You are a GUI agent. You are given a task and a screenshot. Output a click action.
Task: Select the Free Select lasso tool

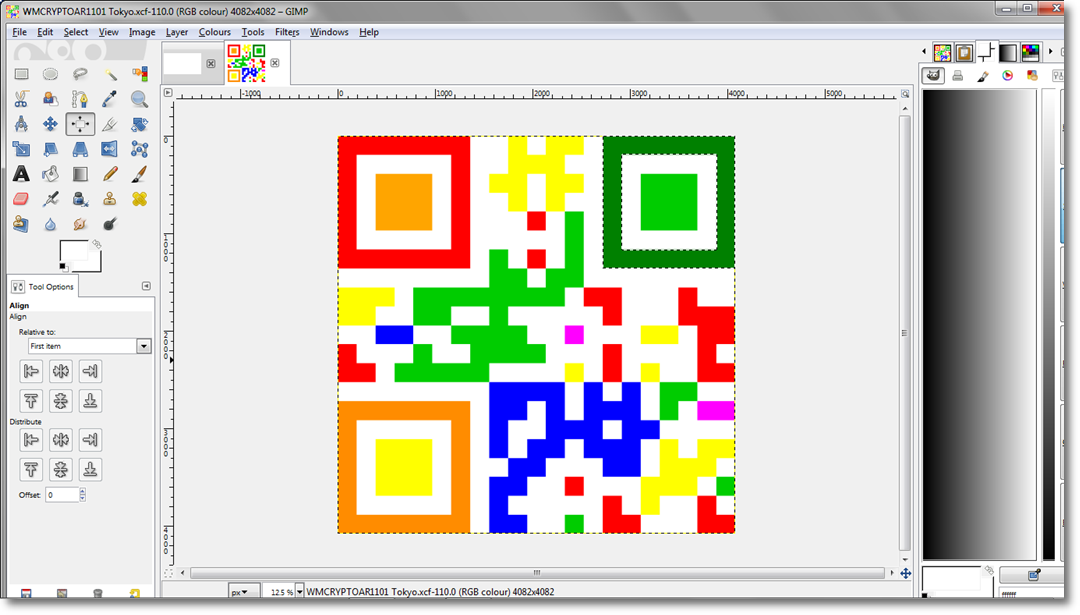(x=80, y=74)
